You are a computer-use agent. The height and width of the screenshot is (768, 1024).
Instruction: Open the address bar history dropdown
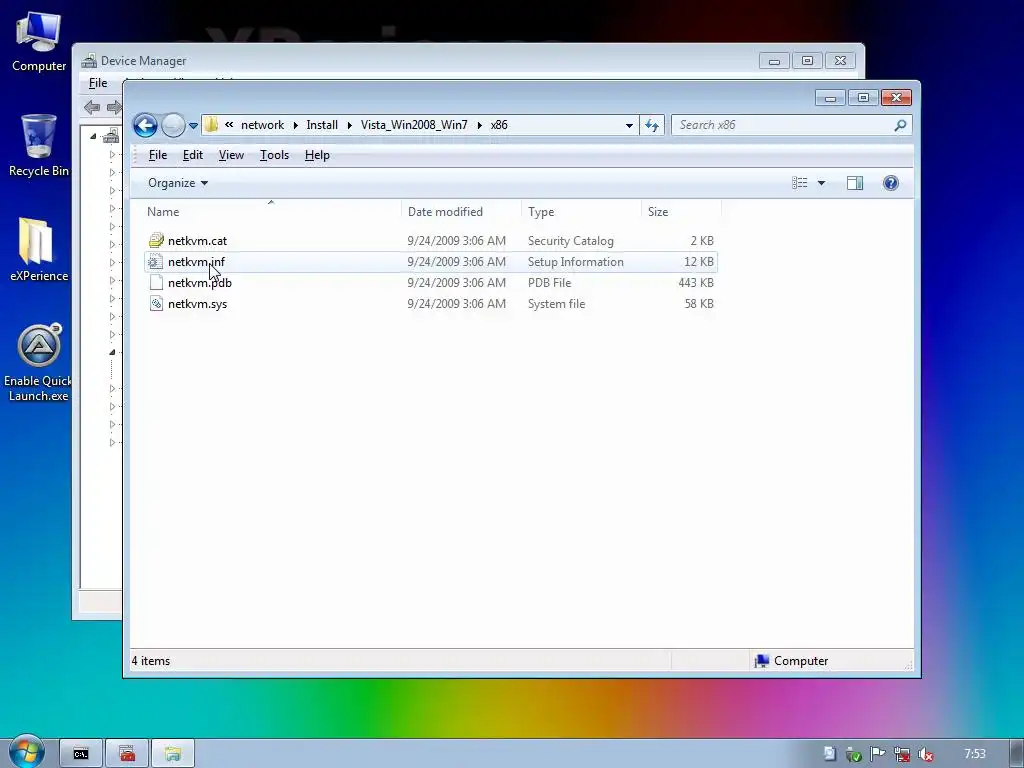tap(629, 125)
